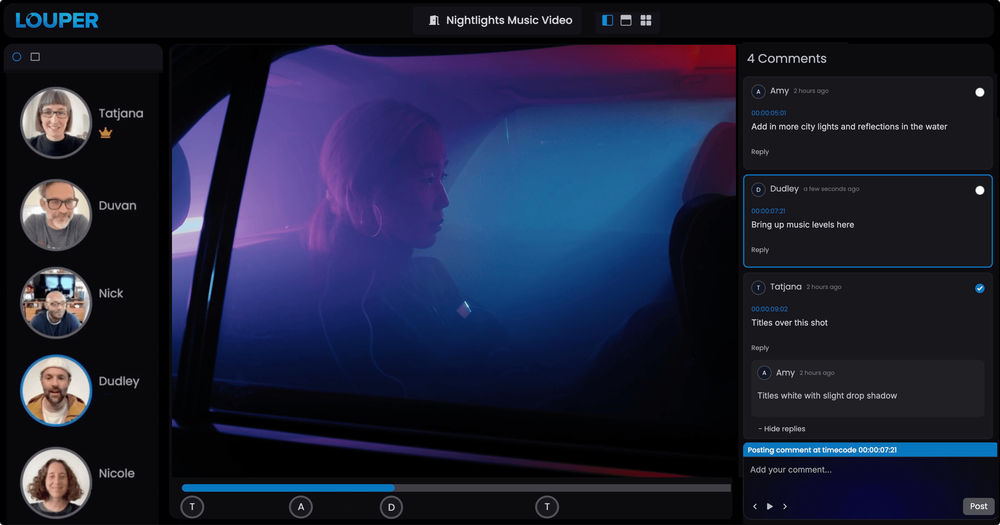1000x525 pixels.
Task: Switch to the top-panel layout icon
Action: click(x=626, y=20)
